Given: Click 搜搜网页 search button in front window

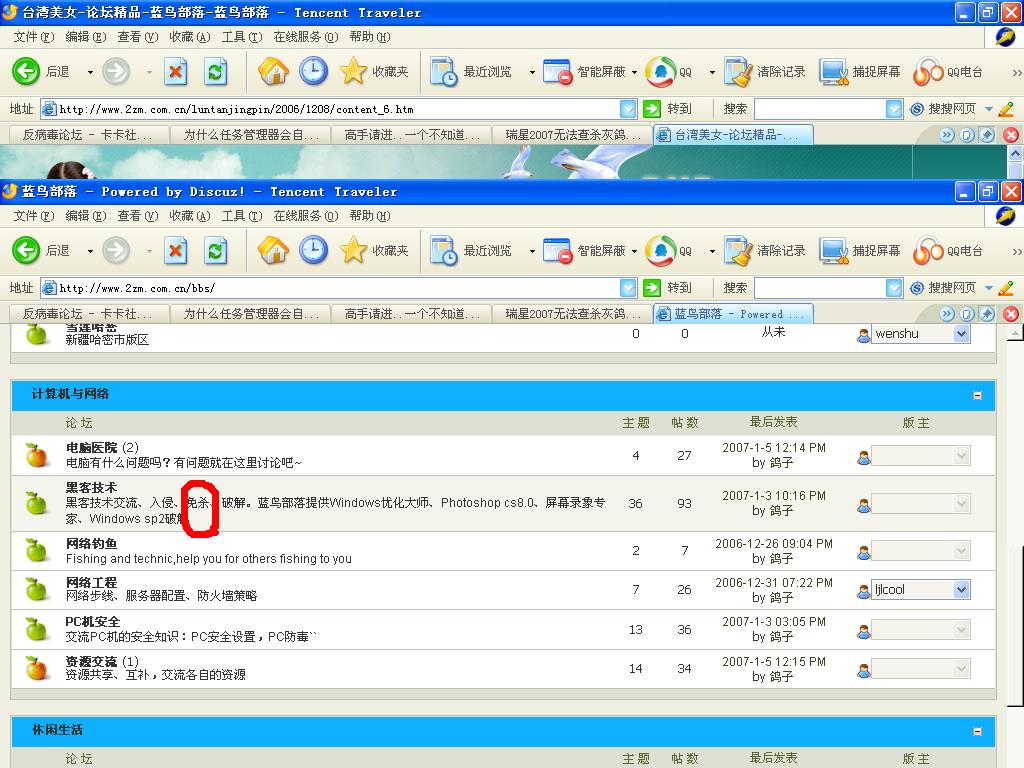Looking at the screenshot, I should [943, 288].
